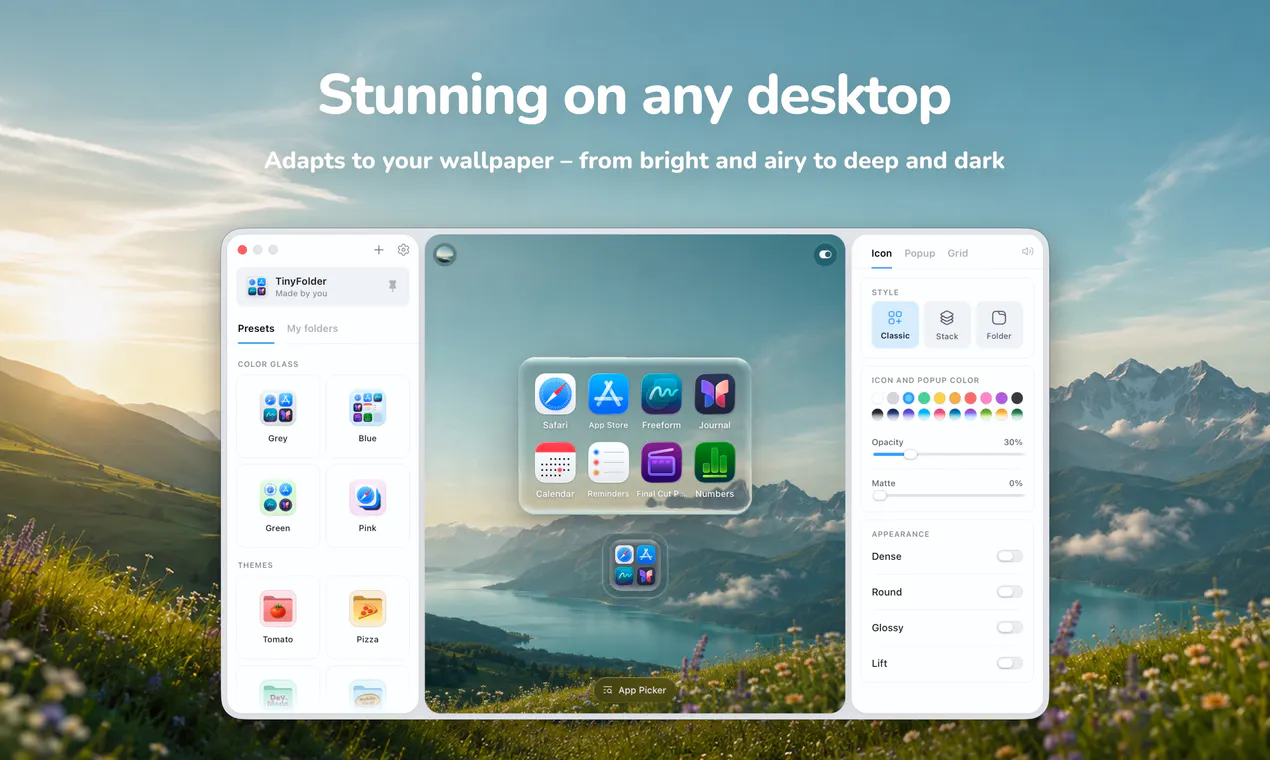Open the Journal app icon

click(x=714, y=394)
